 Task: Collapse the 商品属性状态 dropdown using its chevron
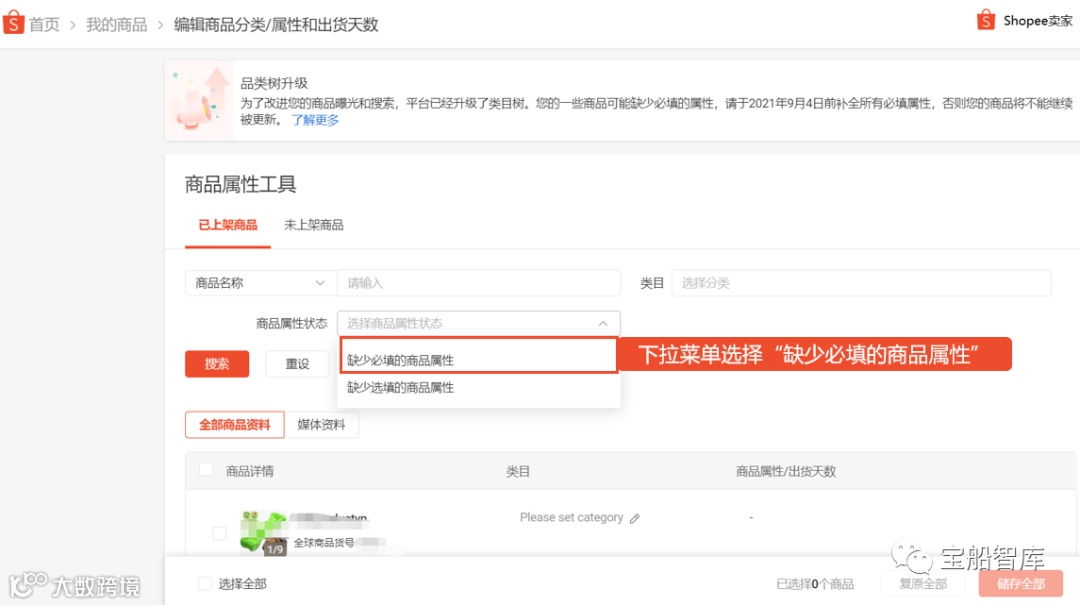pos(603,324)
